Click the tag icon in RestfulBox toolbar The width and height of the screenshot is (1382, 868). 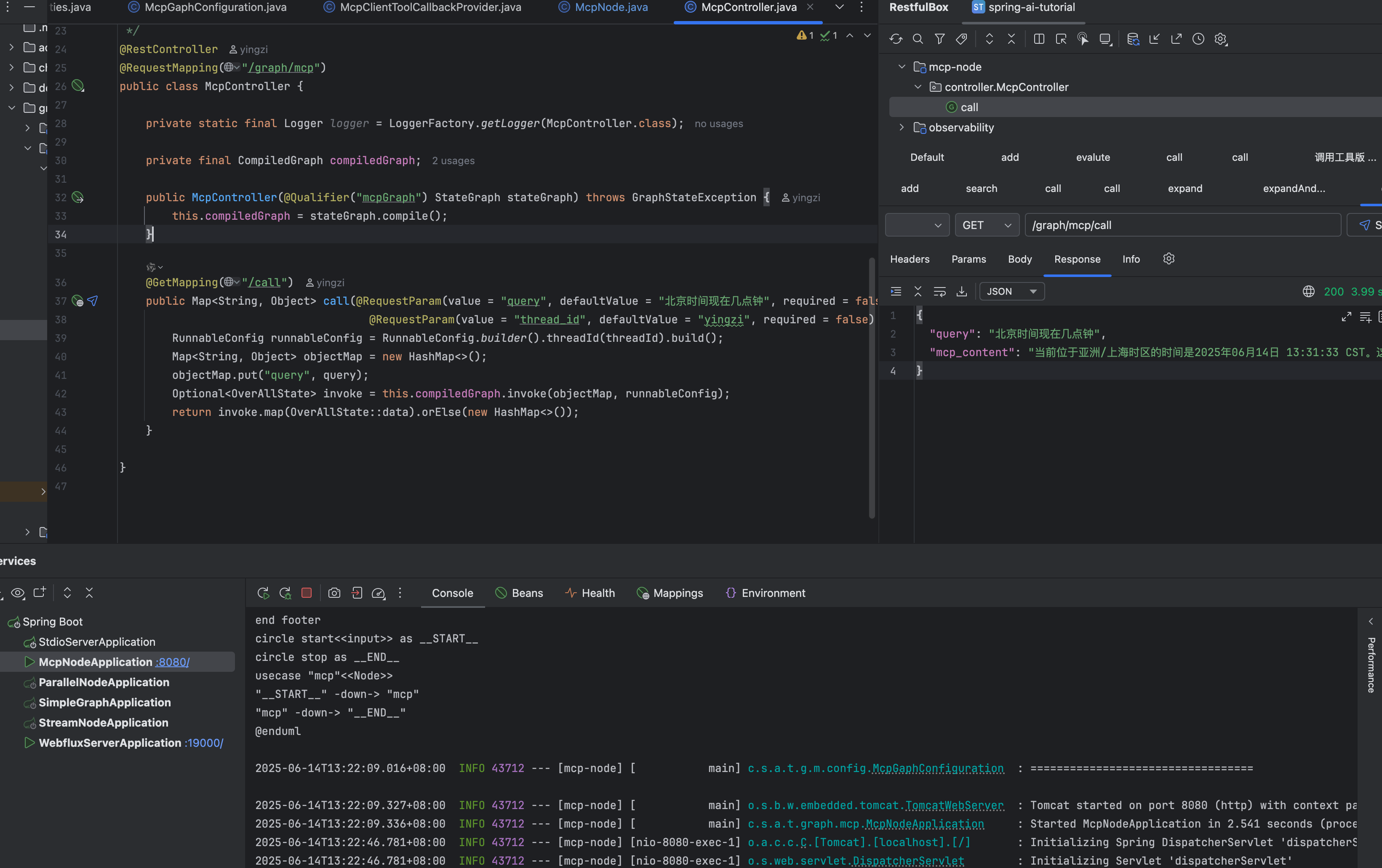tap(961, 39)
